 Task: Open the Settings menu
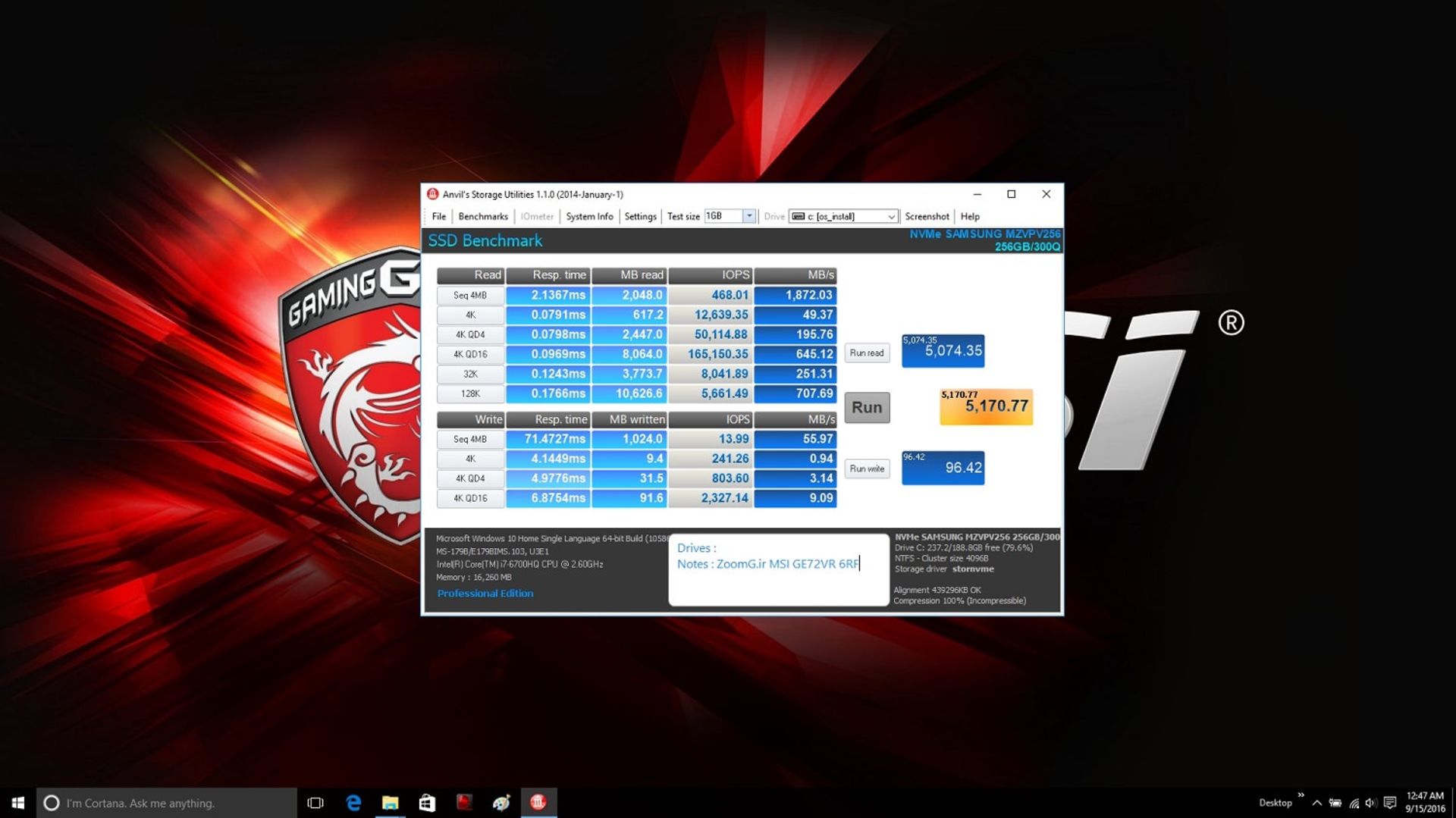tap(640, 217)
